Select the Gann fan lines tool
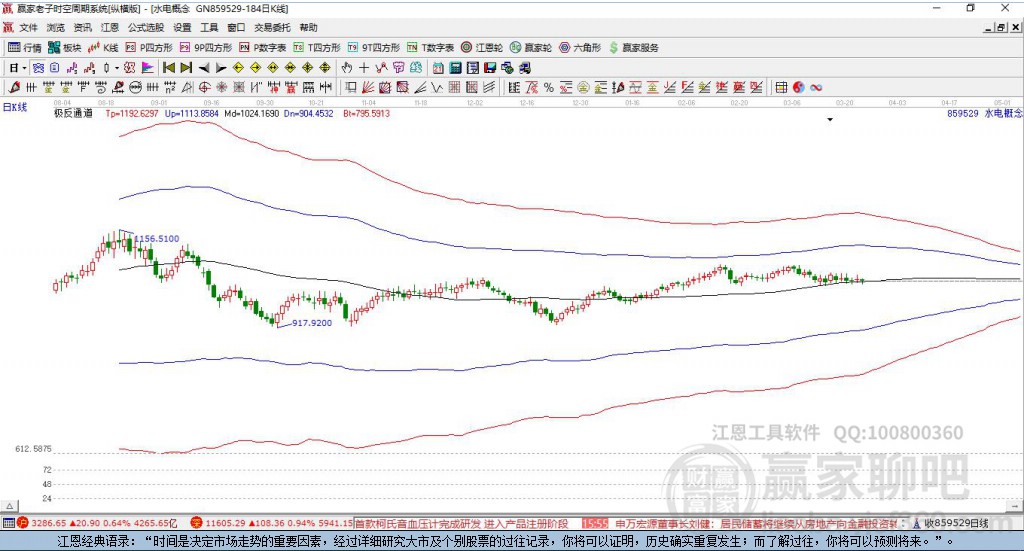 click(x=368, y=87)
